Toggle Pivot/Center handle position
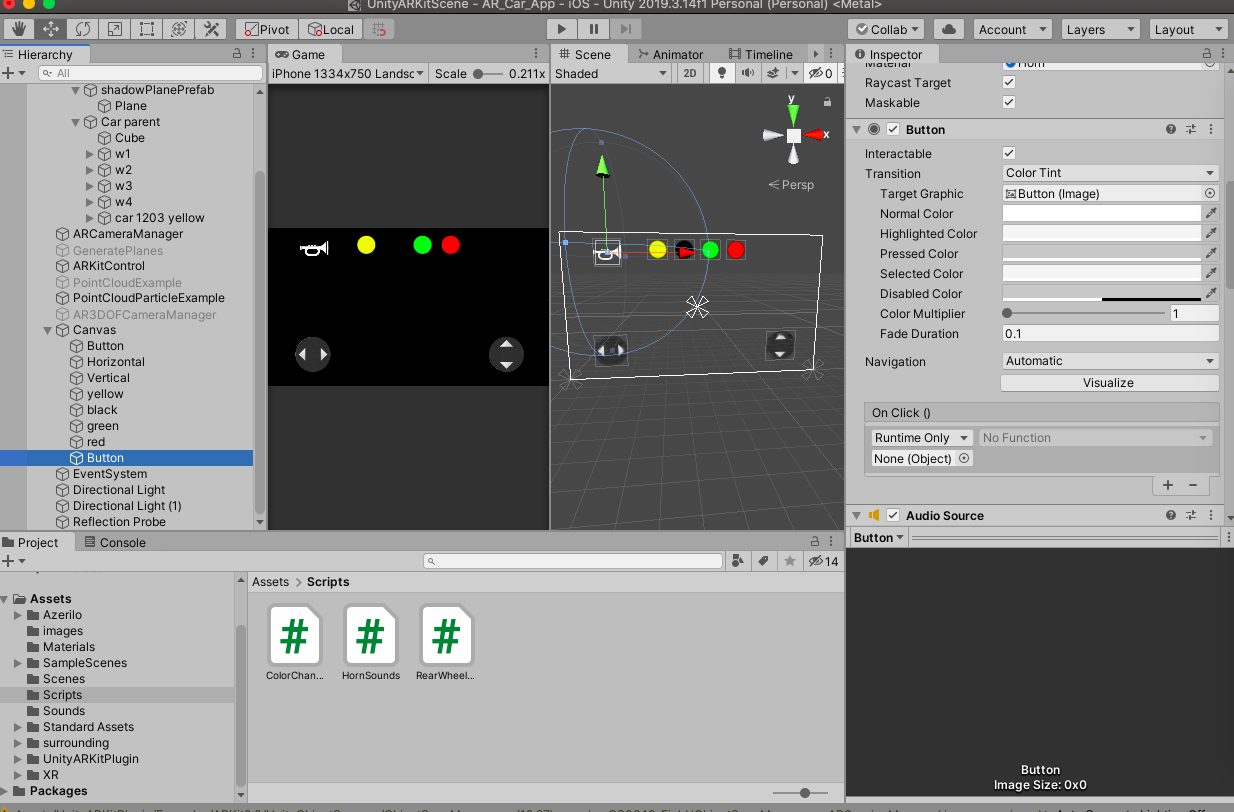Viewport: 1234px width, 812px height. [x=267, y=29]
